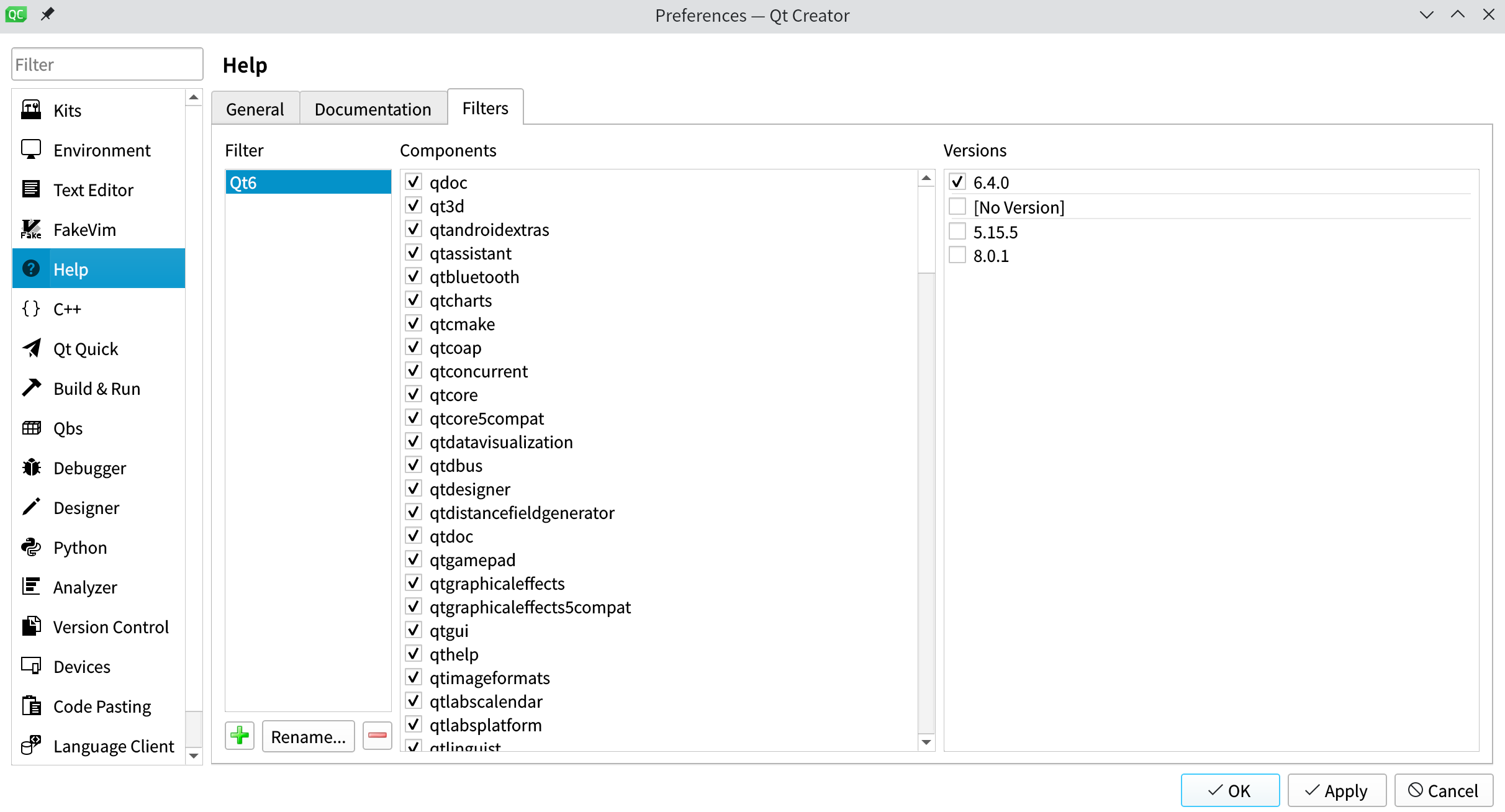Viewport: 1505px width, 812px height.
Task: Click the category list scroll up arrow
Action: pyautogui.click(x=194, y=97)
